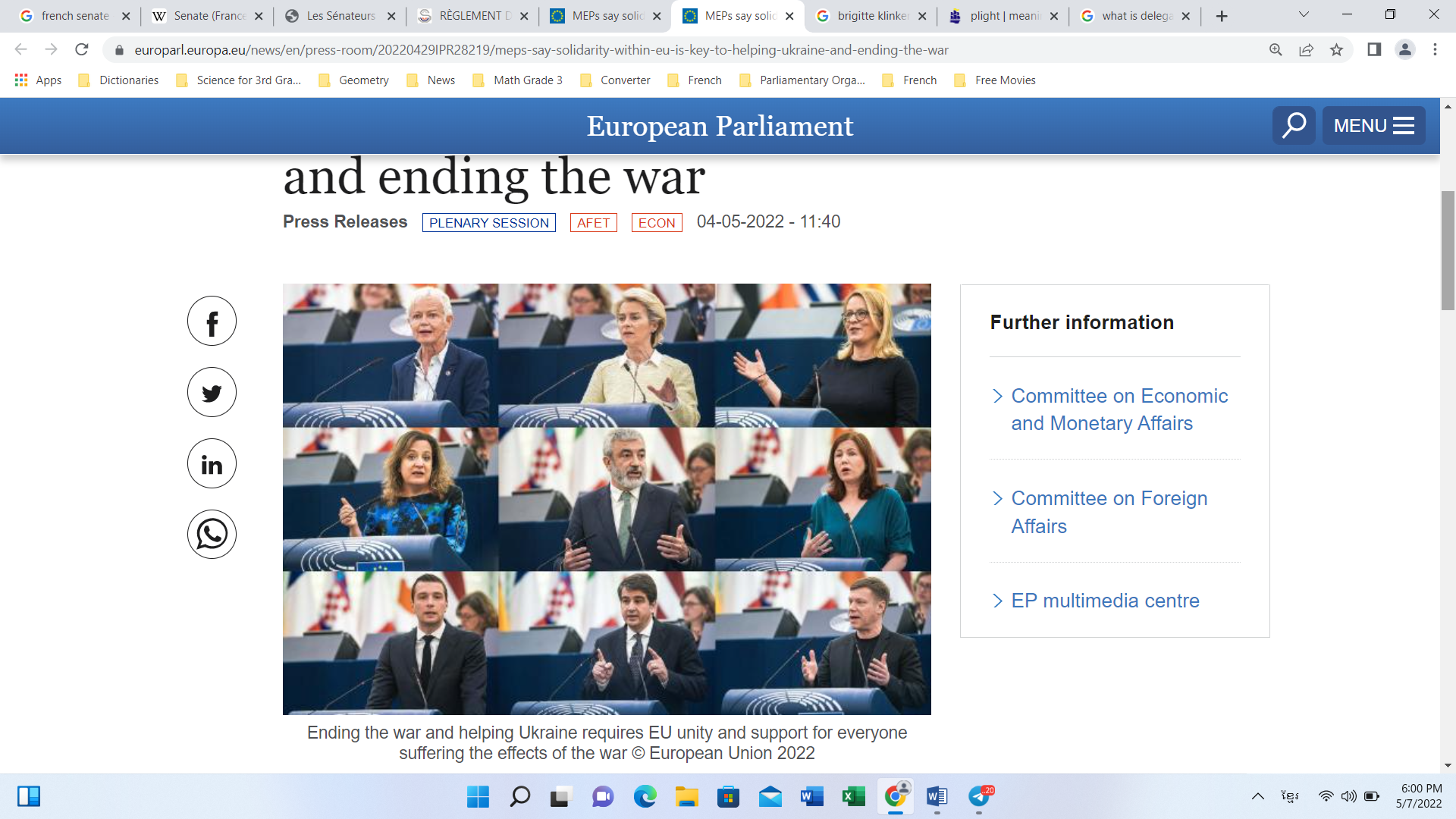
Task: Click the page vertical scrollbar thumb
Action: pos(1448,250)
